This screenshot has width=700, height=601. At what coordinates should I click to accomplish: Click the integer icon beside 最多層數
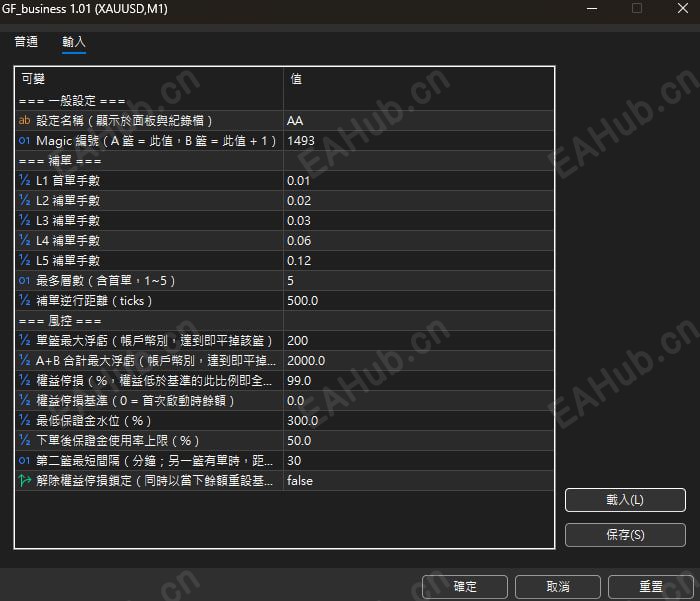(x=25, y=280)
